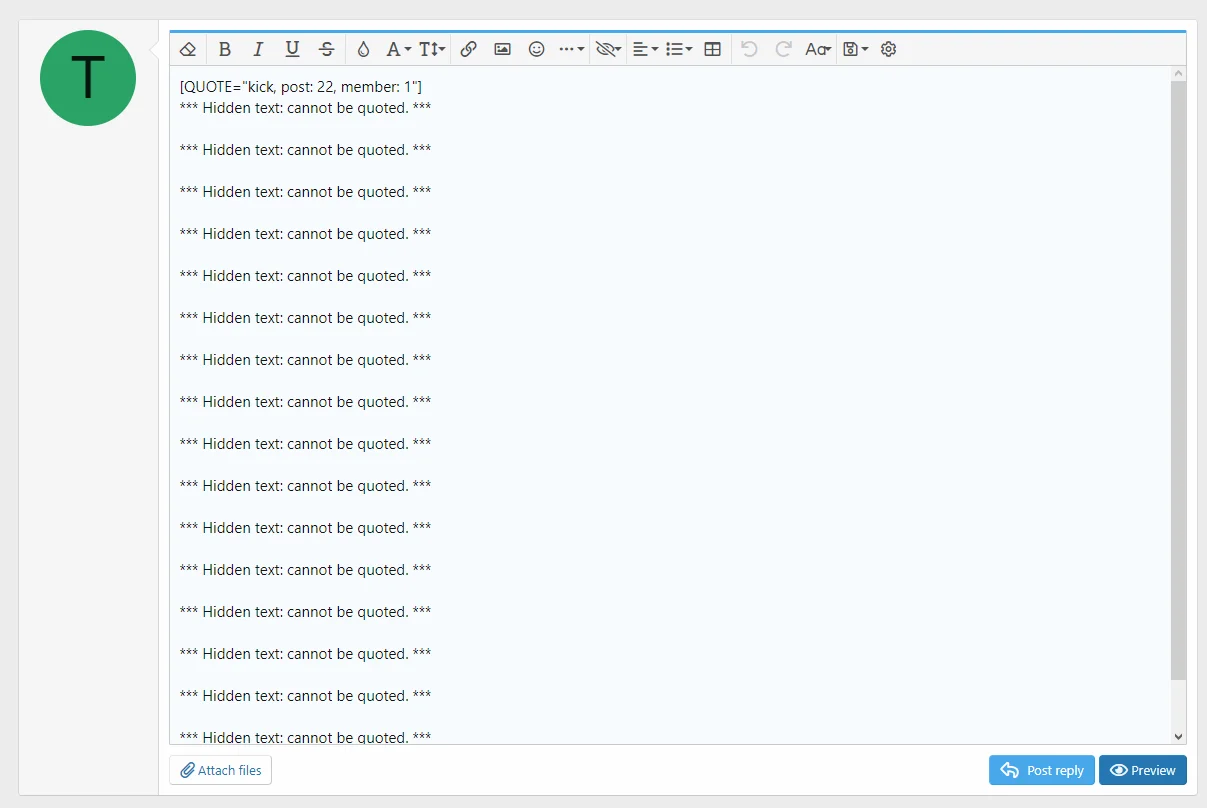This screenshot has height=808, width=1207.
Task: Apply italic formatting
Action: (258, 48)
